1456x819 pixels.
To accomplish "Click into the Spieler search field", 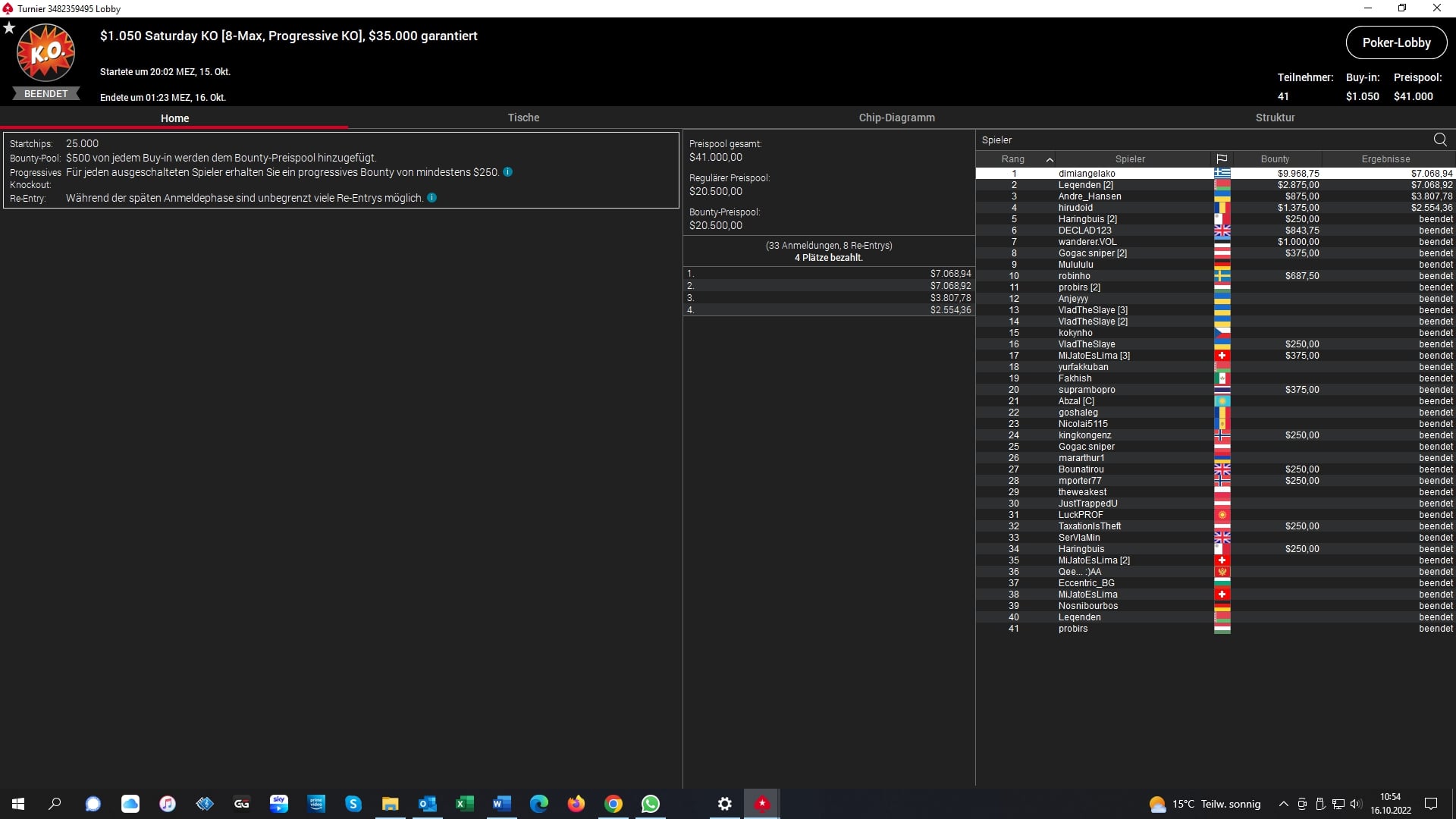I will 1198,140.
